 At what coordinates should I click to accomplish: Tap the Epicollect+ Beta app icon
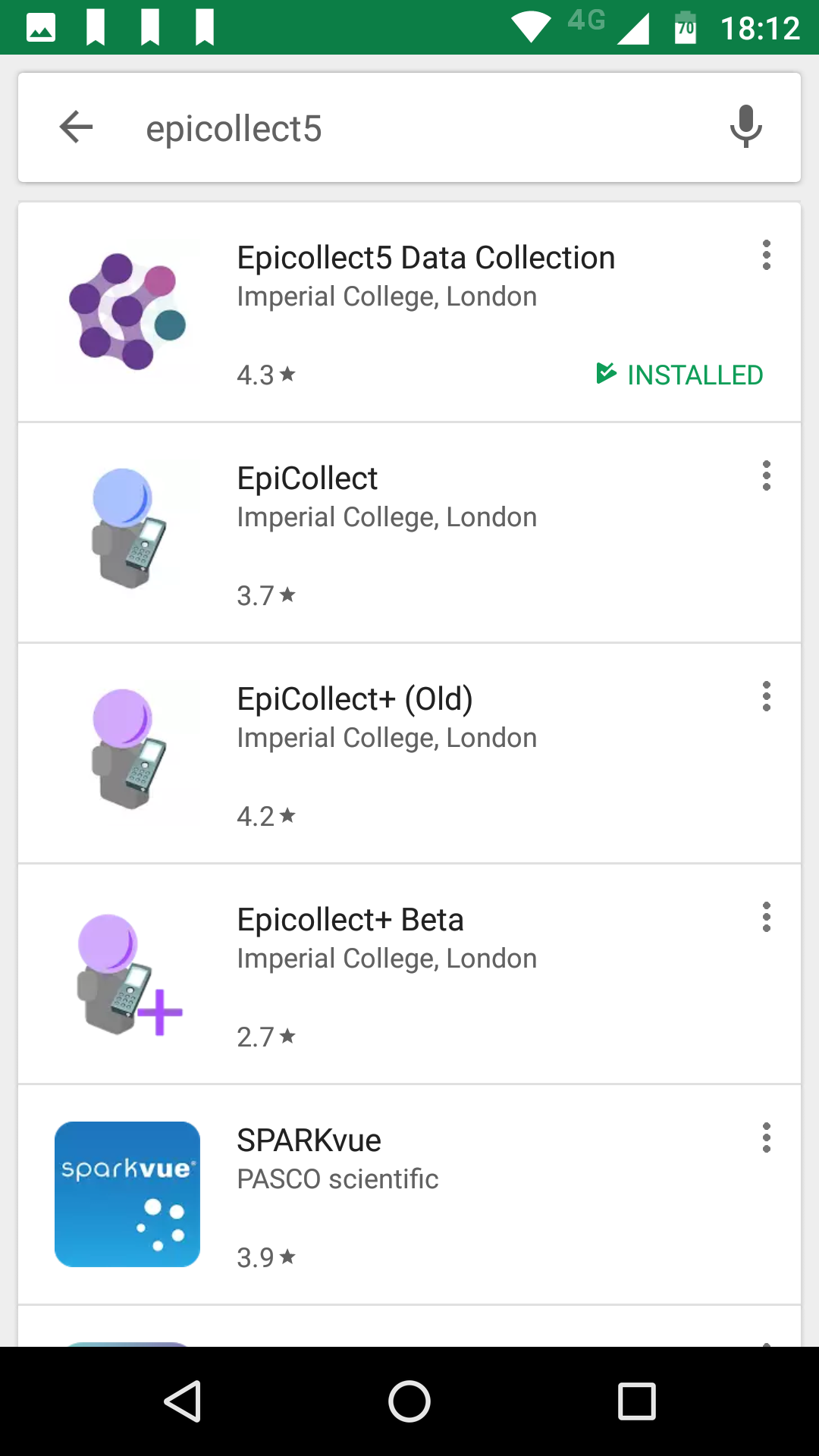tap(127, 974)
